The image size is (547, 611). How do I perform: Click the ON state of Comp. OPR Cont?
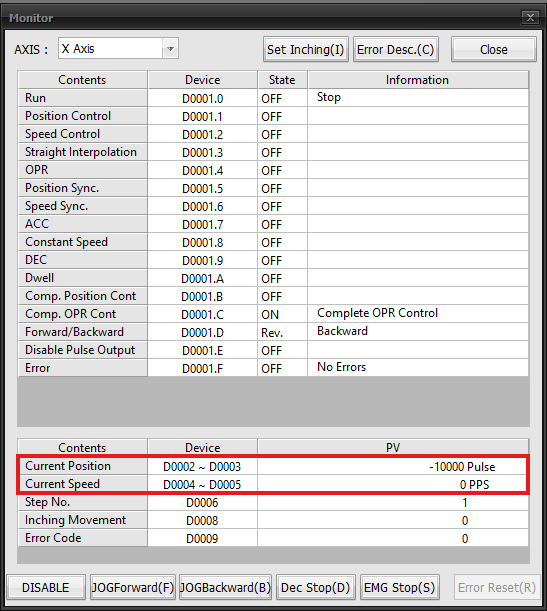point(282,314)
